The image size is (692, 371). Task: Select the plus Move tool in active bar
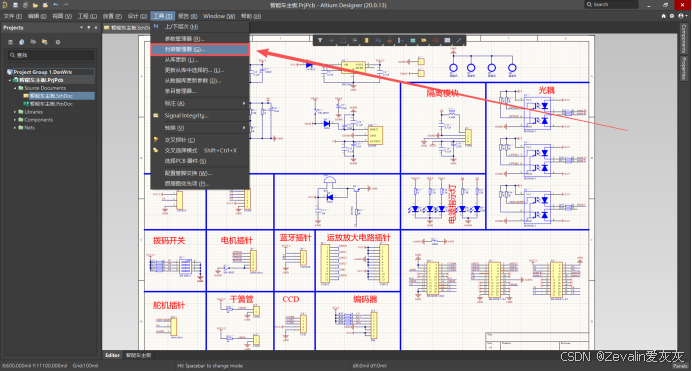tap(331, 40)
